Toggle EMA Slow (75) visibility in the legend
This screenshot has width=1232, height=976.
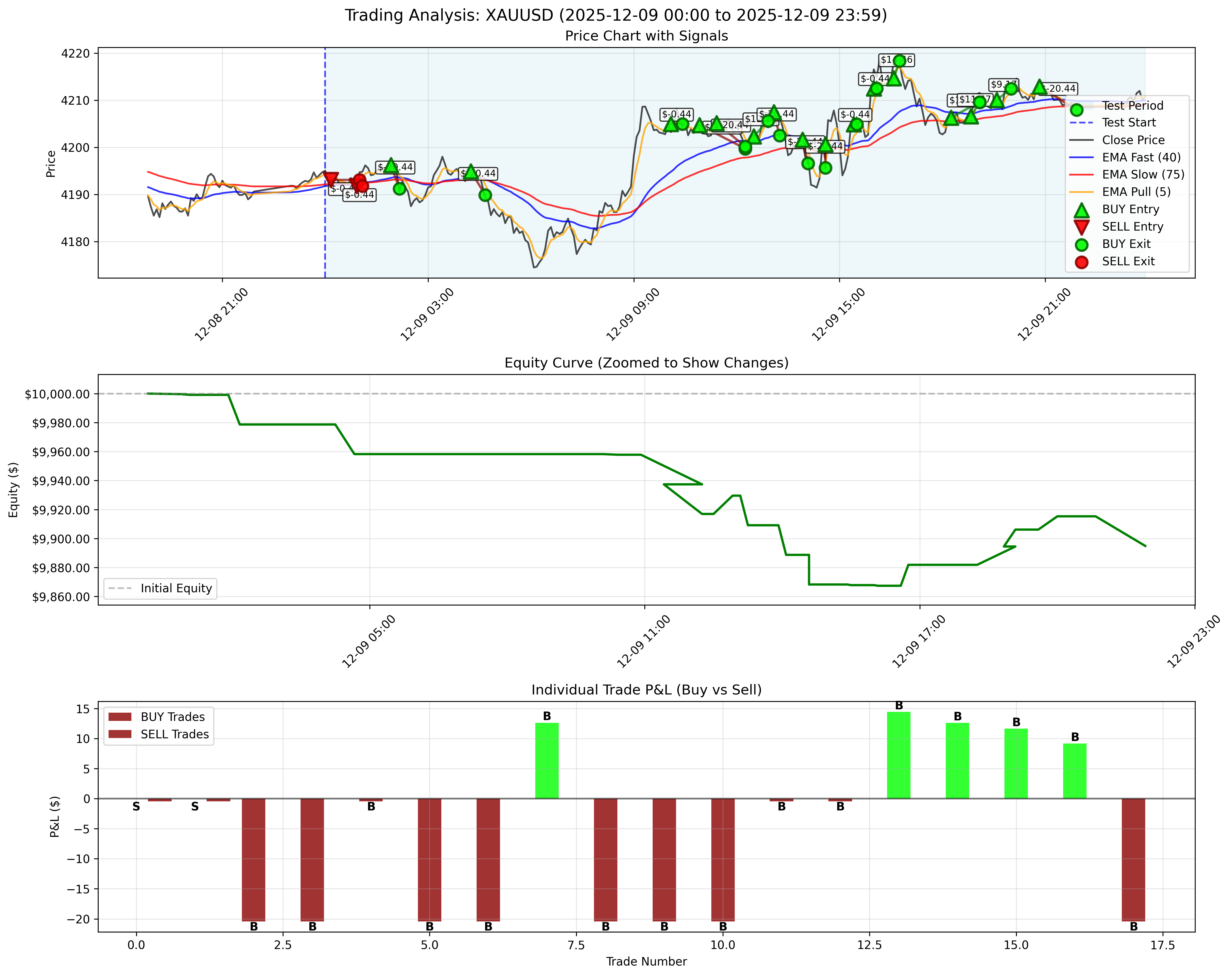point(1142,175)
